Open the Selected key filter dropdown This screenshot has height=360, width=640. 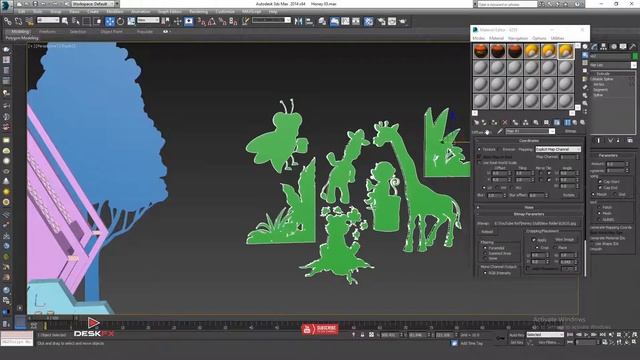pyautogui.click(x=545, y=335)
